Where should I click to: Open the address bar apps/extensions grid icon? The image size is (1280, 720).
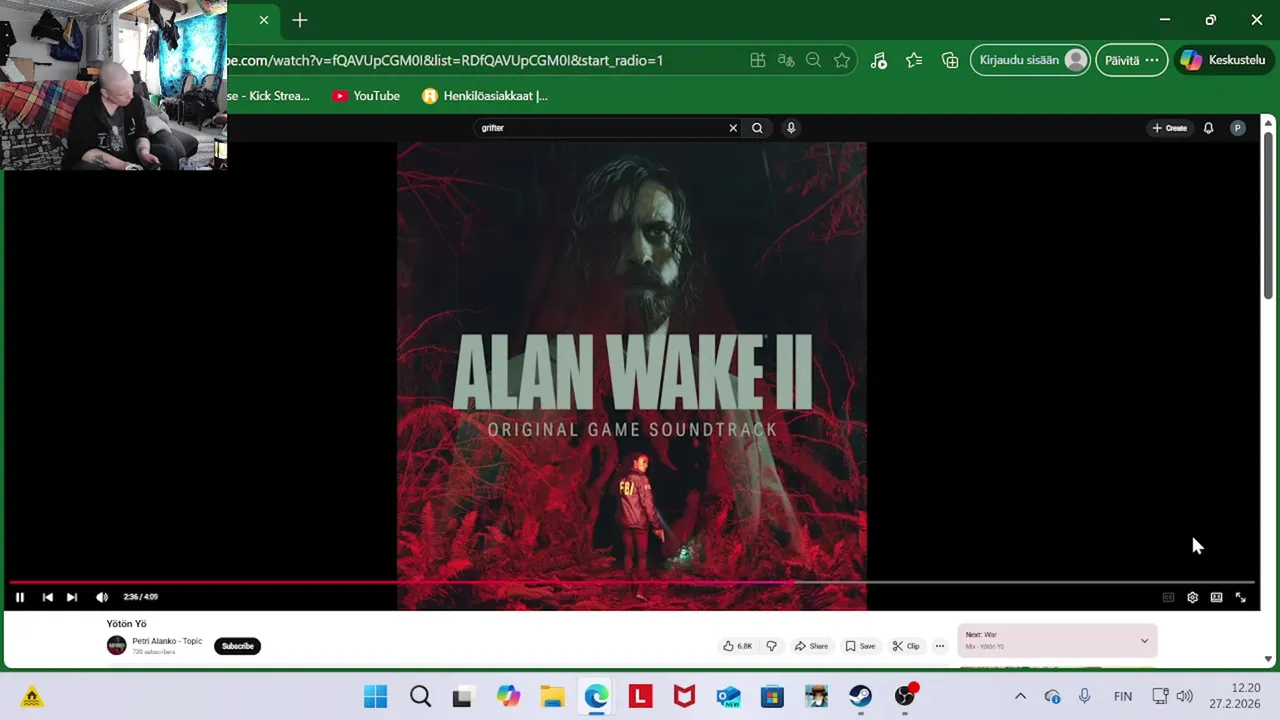758,60
